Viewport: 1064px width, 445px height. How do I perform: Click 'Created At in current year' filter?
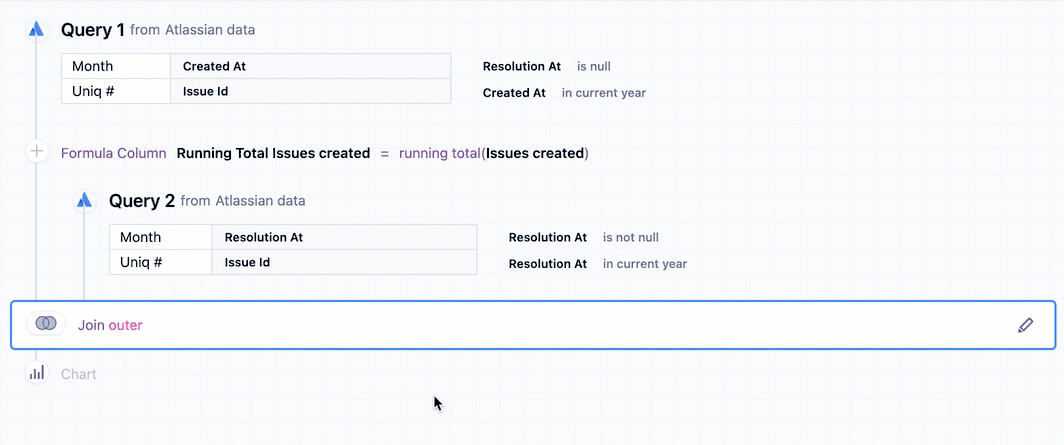tap(565, 93)
